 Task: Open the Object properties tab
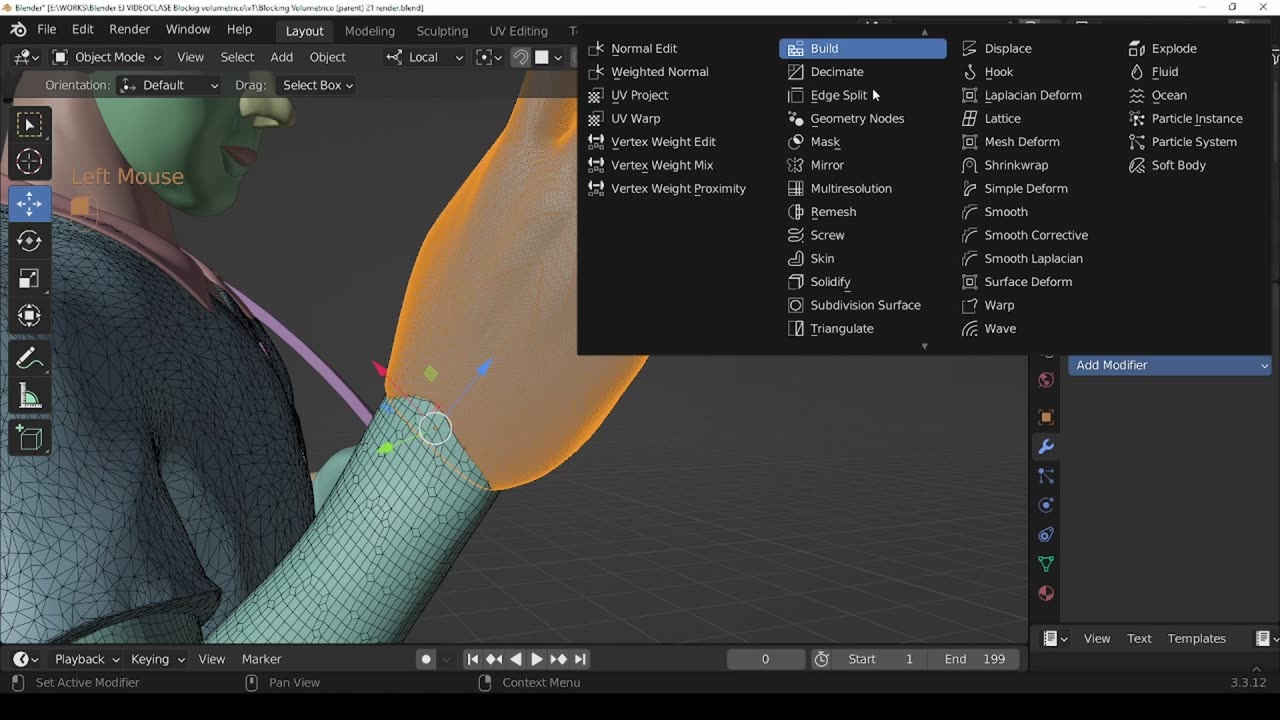point(1046,417)
